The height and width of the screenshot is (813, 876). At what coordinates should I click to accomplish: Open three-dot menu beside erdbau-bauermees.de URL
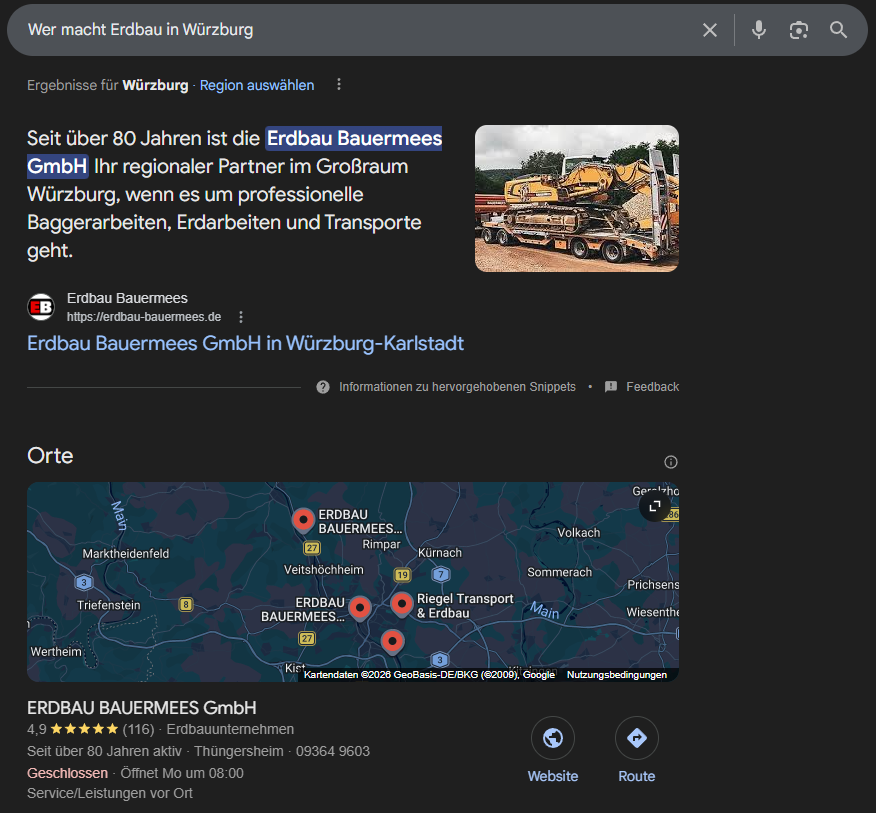pos(240,317)
